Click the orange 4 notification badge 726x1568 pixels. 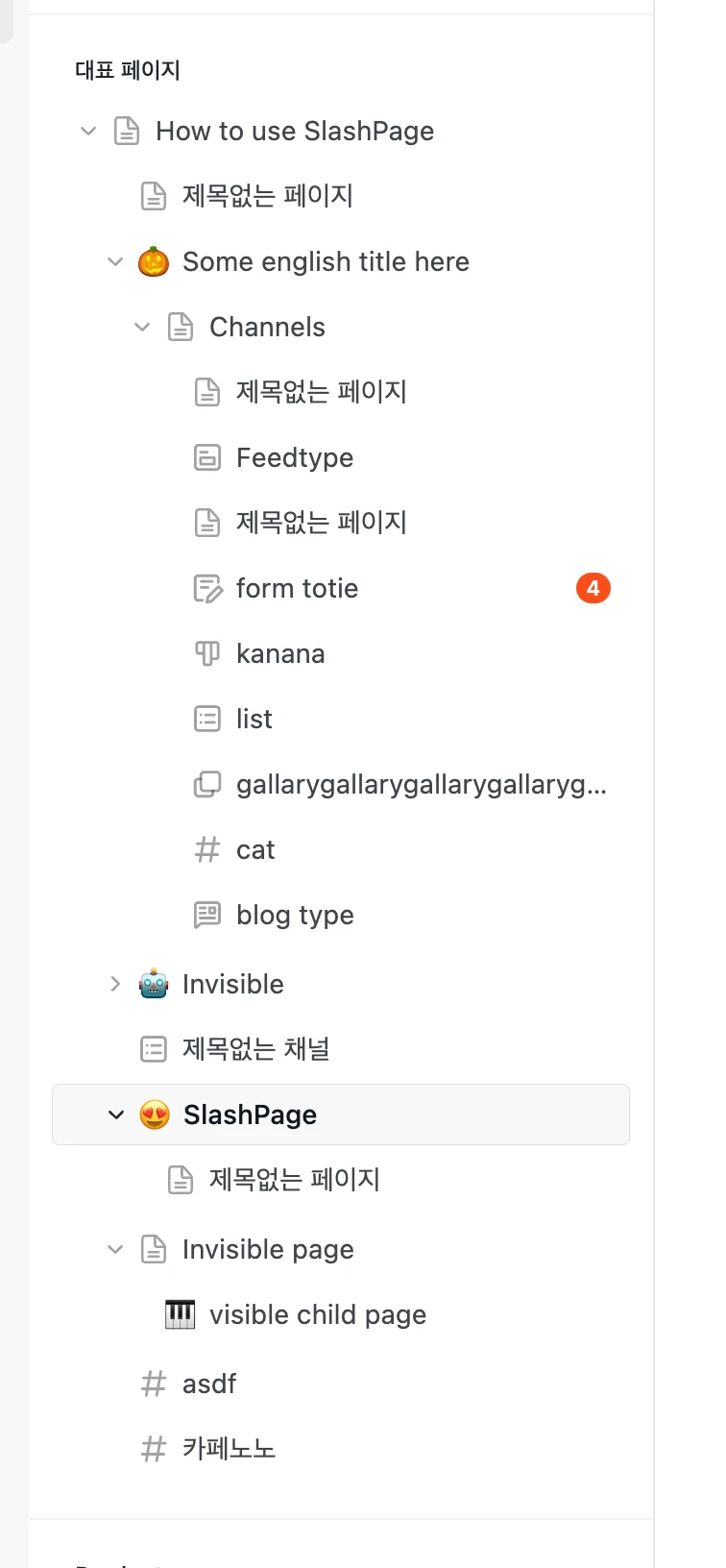[x=593, y=588]
